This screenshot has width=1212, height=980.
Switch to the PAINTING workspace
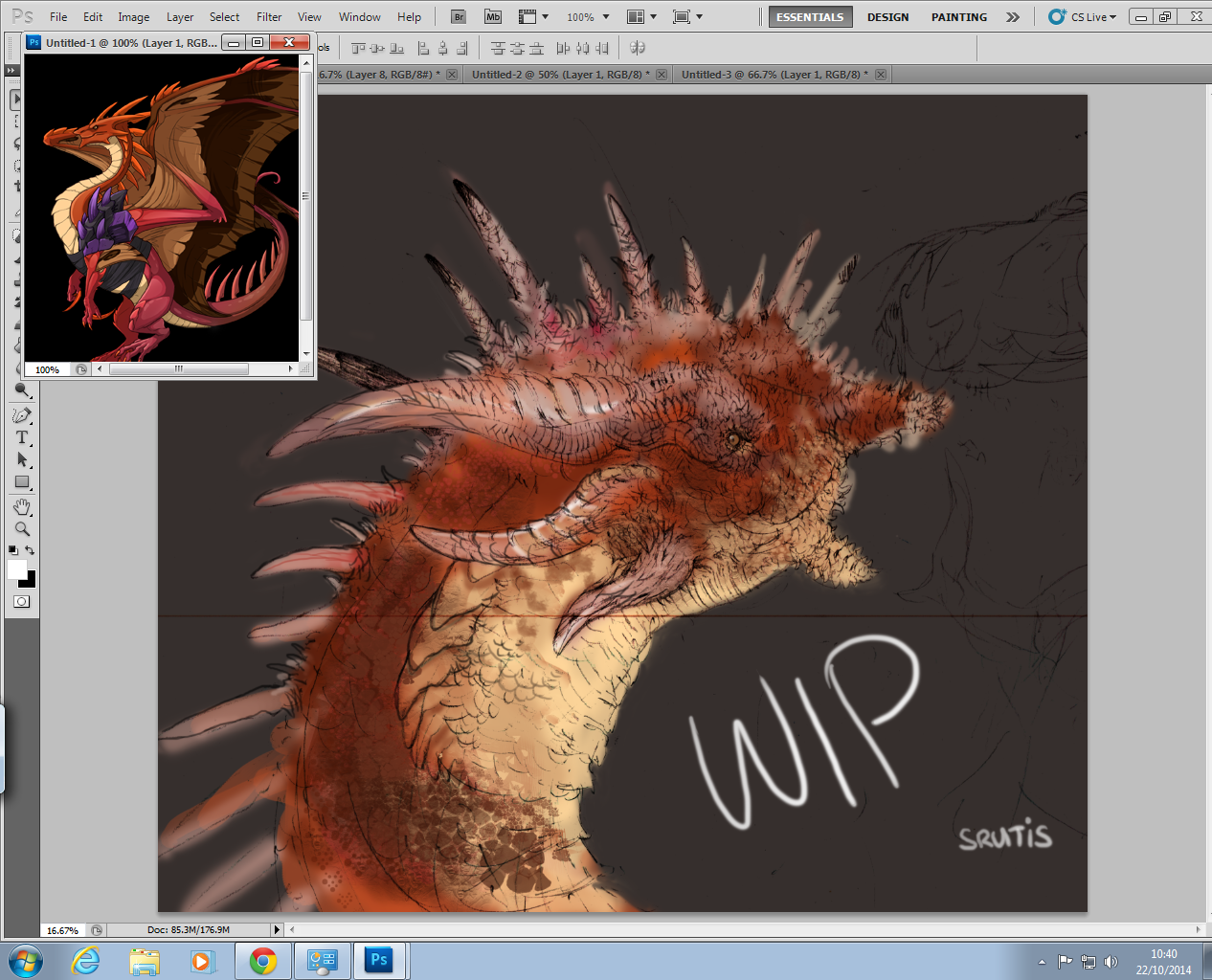click(x=958, y=17)
